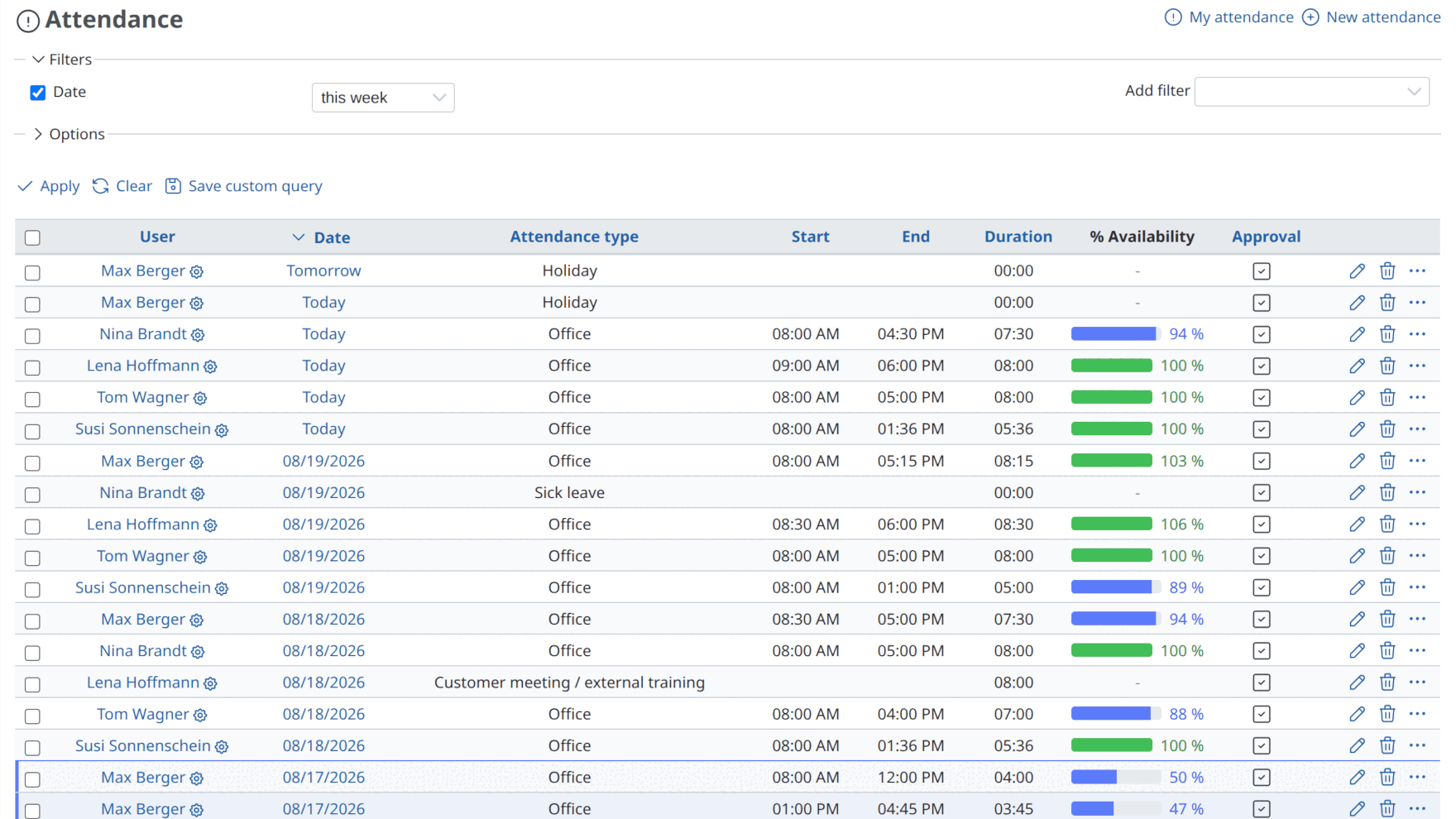This screenshot has width=1456, height=819.
Task: Delete Nina Brandt's Sick leave entry
Action: pos(1387,493)
